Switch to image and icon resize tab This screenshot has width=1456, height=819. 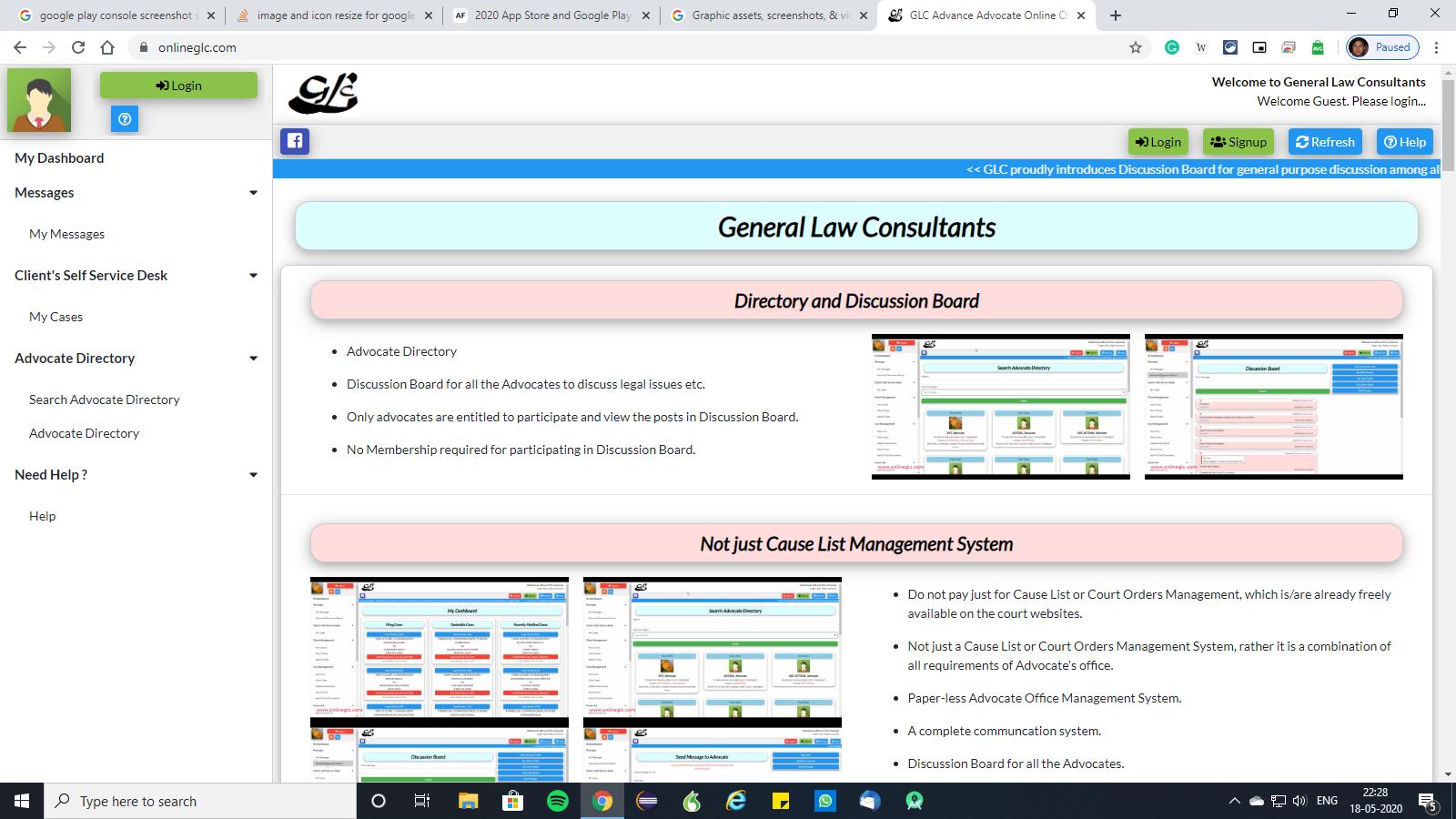click(x=333, y=15)
